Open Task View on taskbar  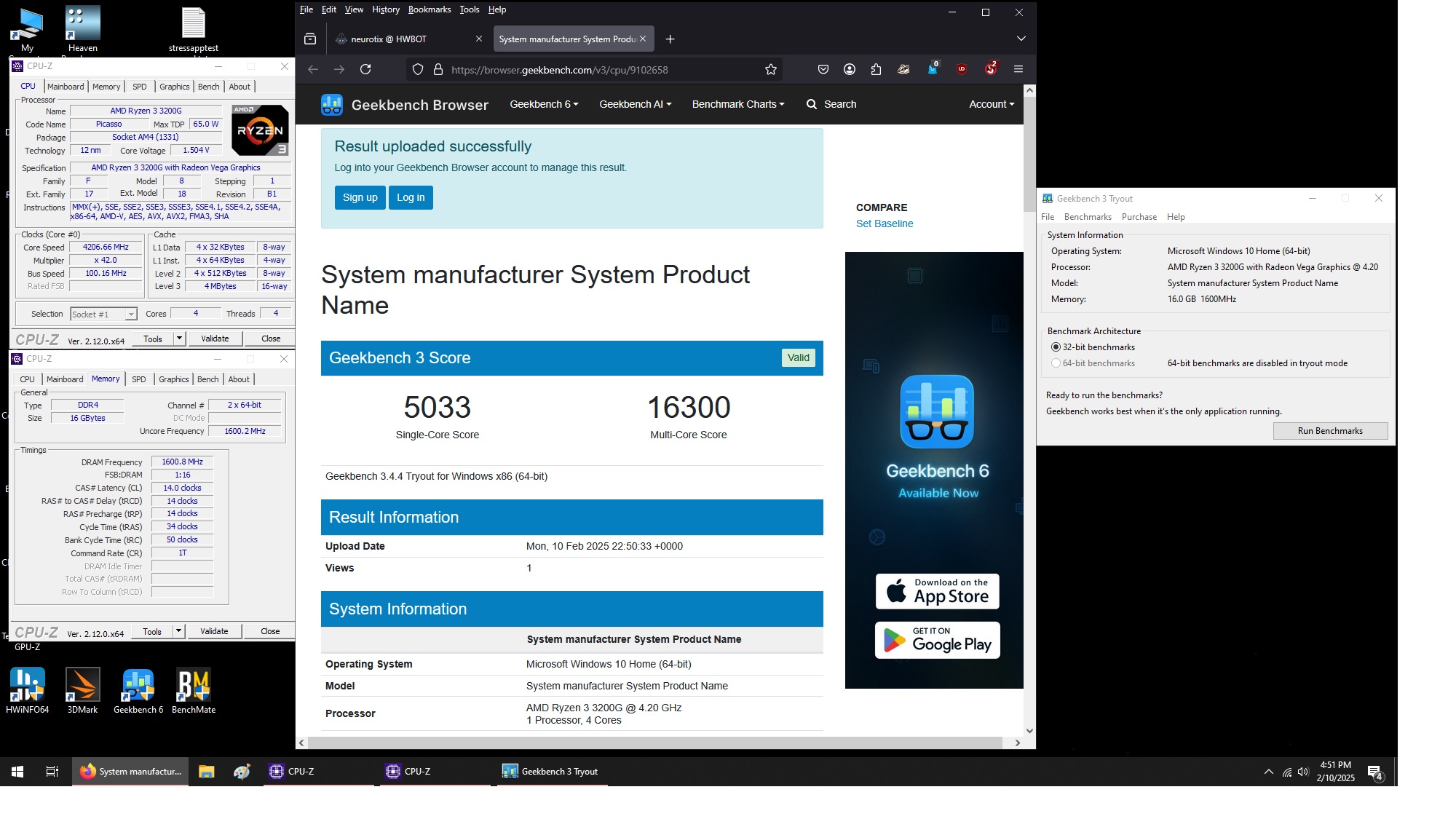click(52, 772)
